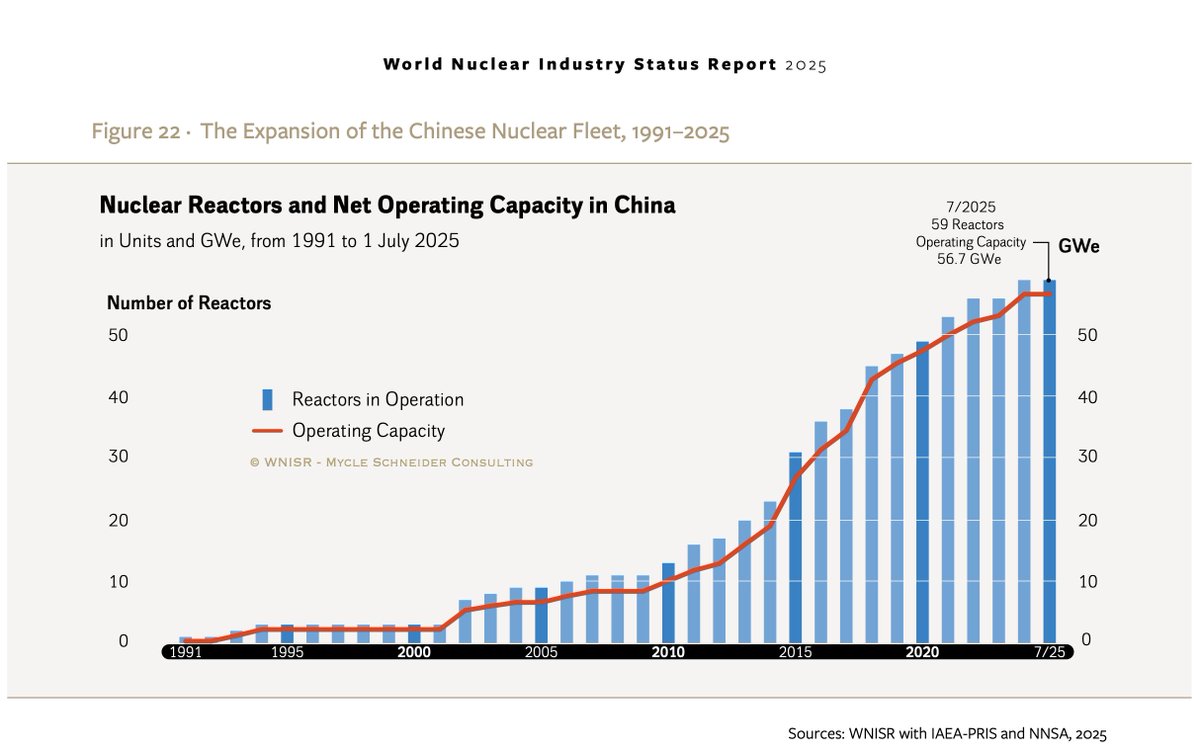Click the 2015 year label on the timeline

coord(795,652)
